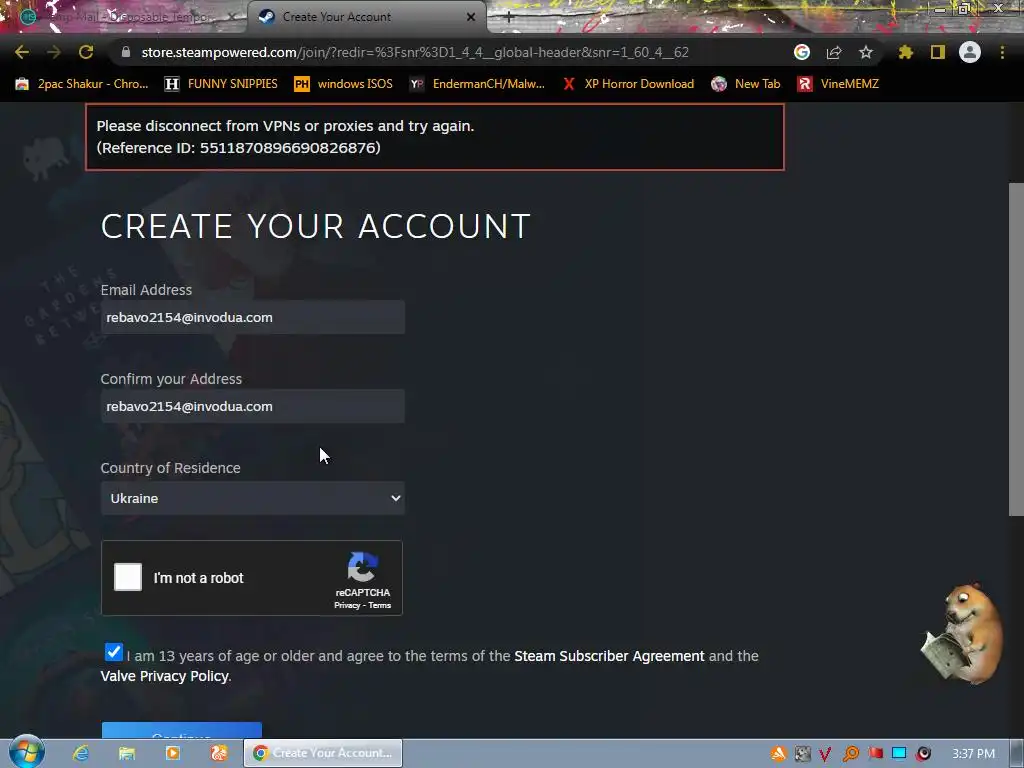
Task: Click the Reference ID error text
Action: pyautogui.click(x=238, y=148)
